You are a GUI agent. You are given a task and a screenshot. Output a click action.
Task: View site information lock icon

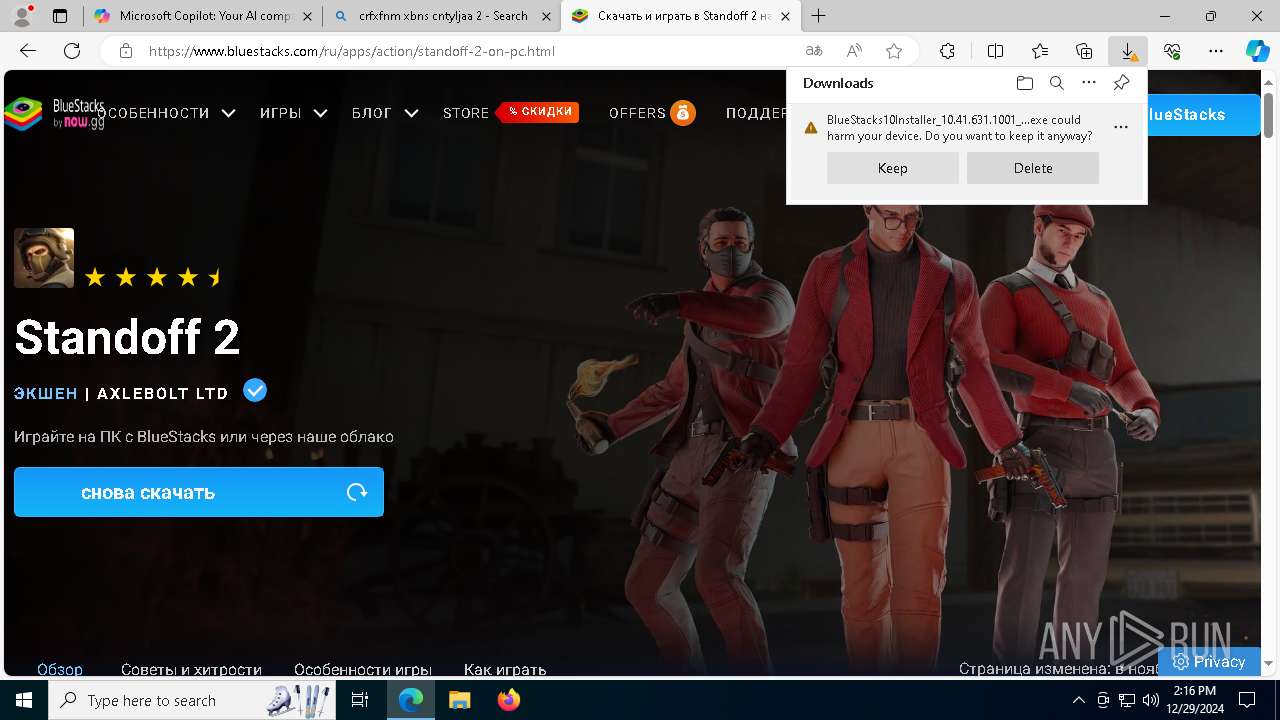click(x=126, y=51)
